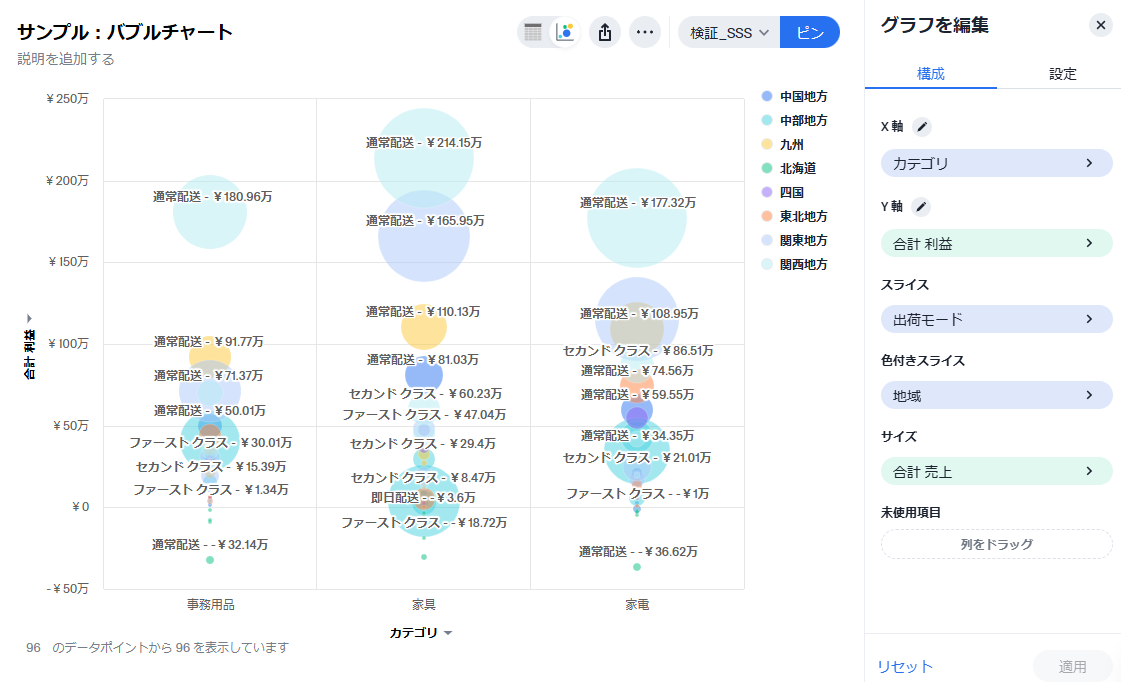Switch to table view icon
The height and width of the screenshot is (682, 1121).
533,32
